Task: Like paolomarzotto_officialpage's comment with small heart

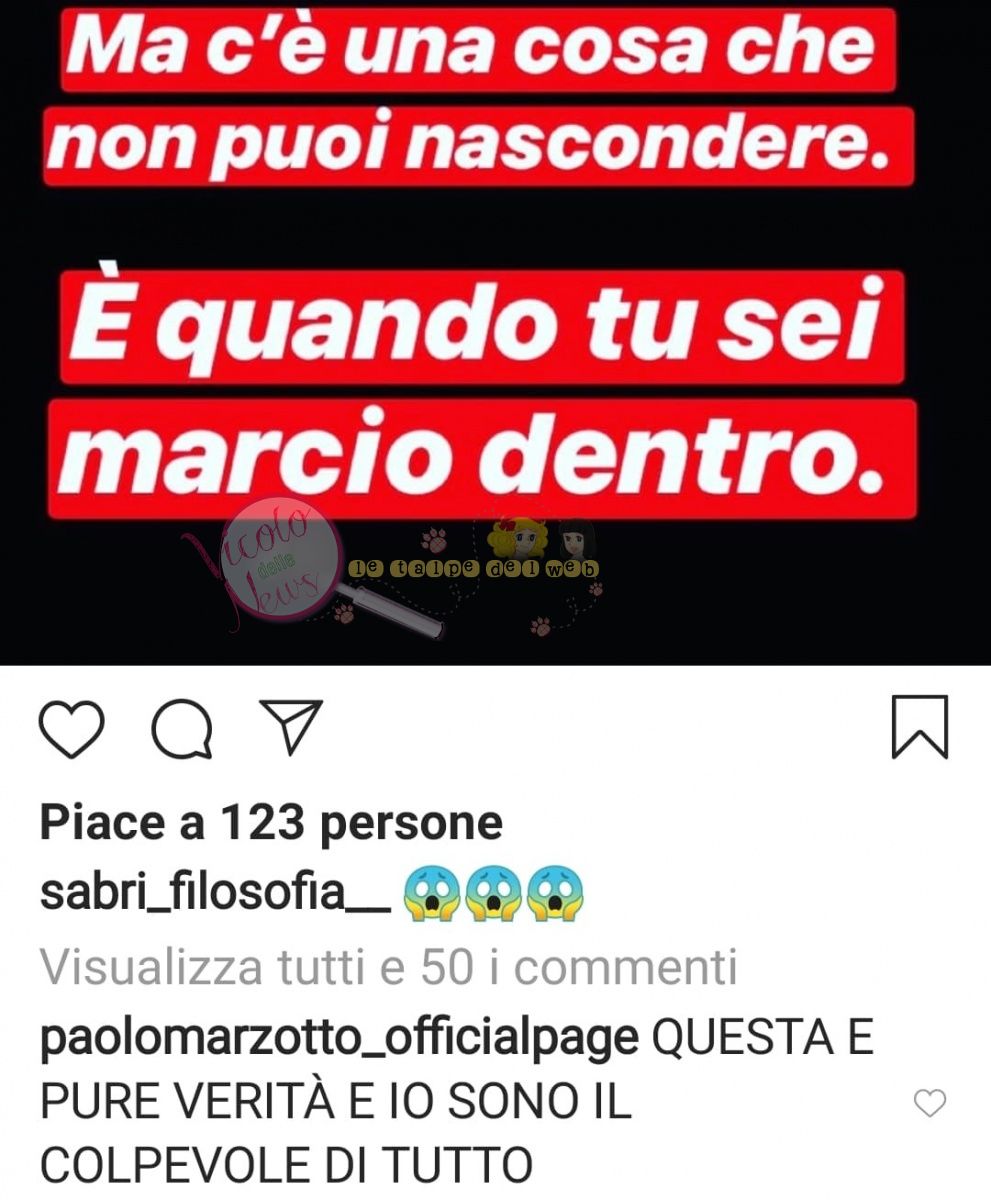Action: click(x=931, y=1103)
